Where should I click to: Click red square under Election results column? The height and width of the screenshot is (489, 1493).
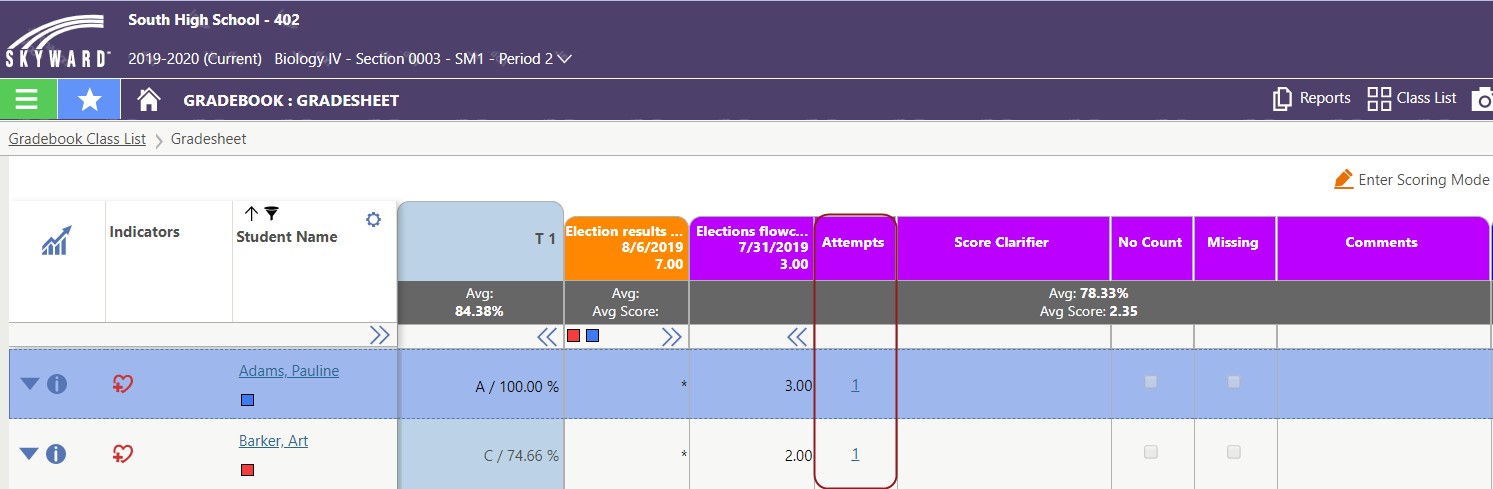574,336
